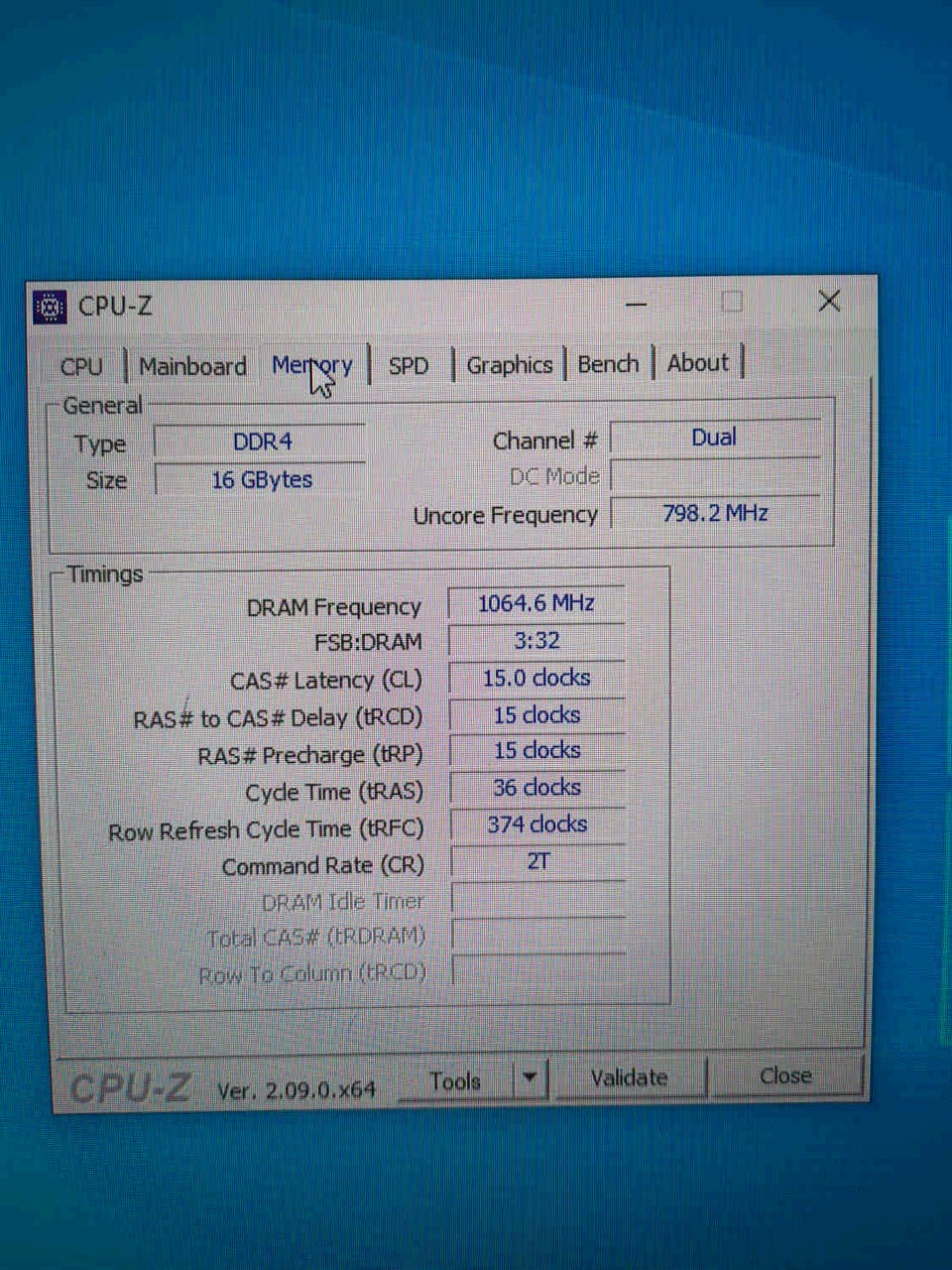Switch to the CPU tab
Image resolution: width=952 pixels, height=1270 pixels.
click(x=81, y=366)
